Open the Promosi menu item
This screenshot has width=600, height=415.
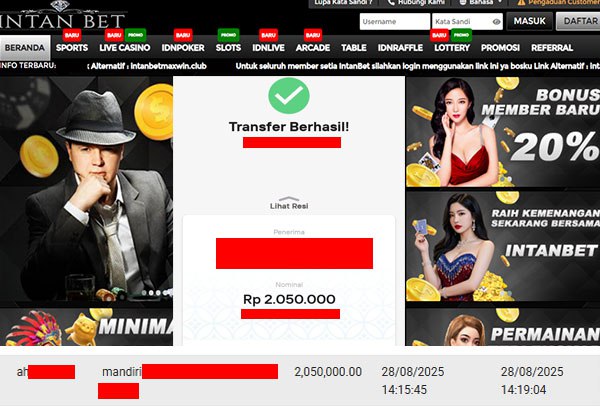tap(500, 48)
